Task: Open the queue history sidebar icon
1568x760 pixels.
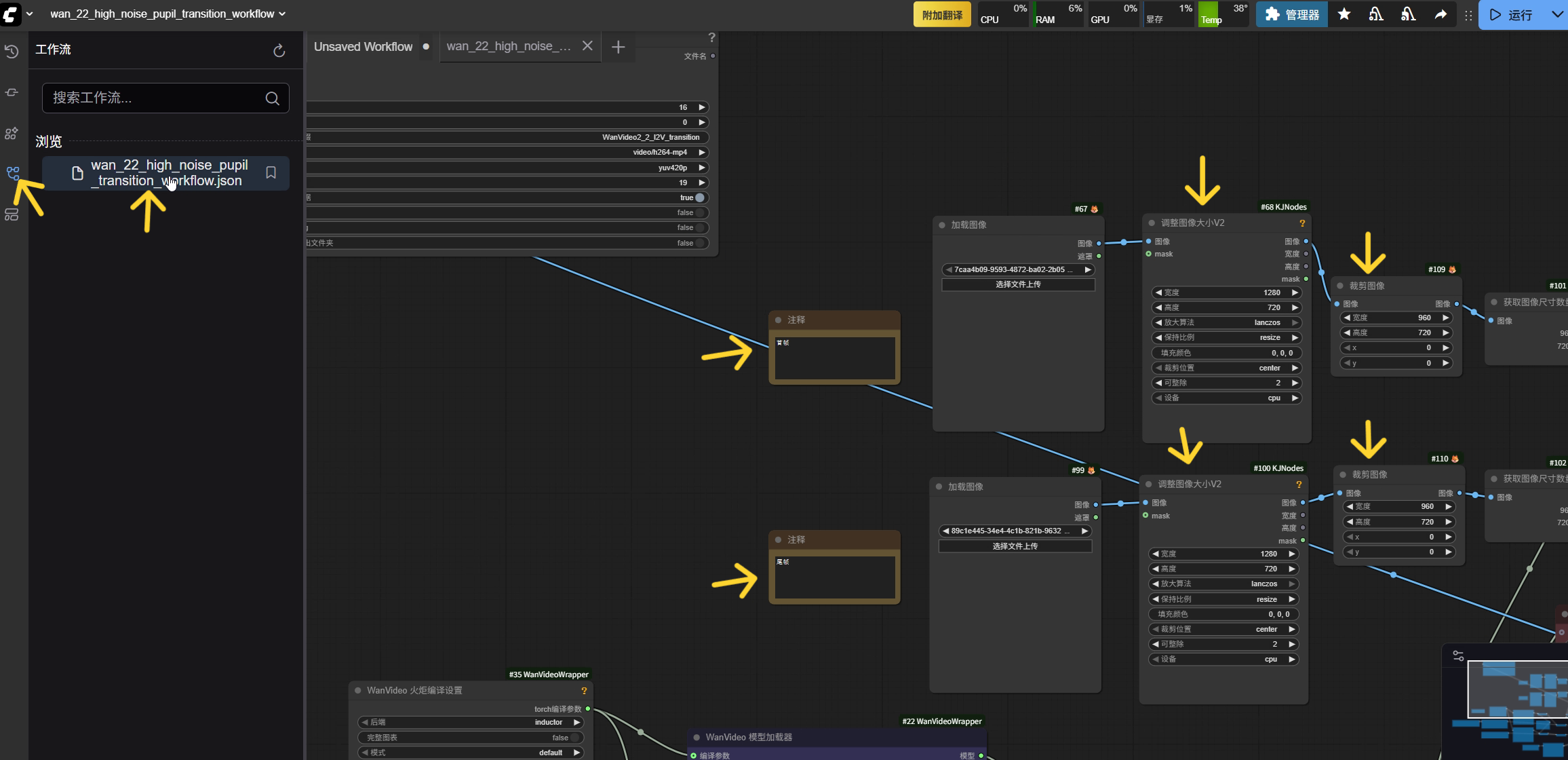Action: [12, 52]
